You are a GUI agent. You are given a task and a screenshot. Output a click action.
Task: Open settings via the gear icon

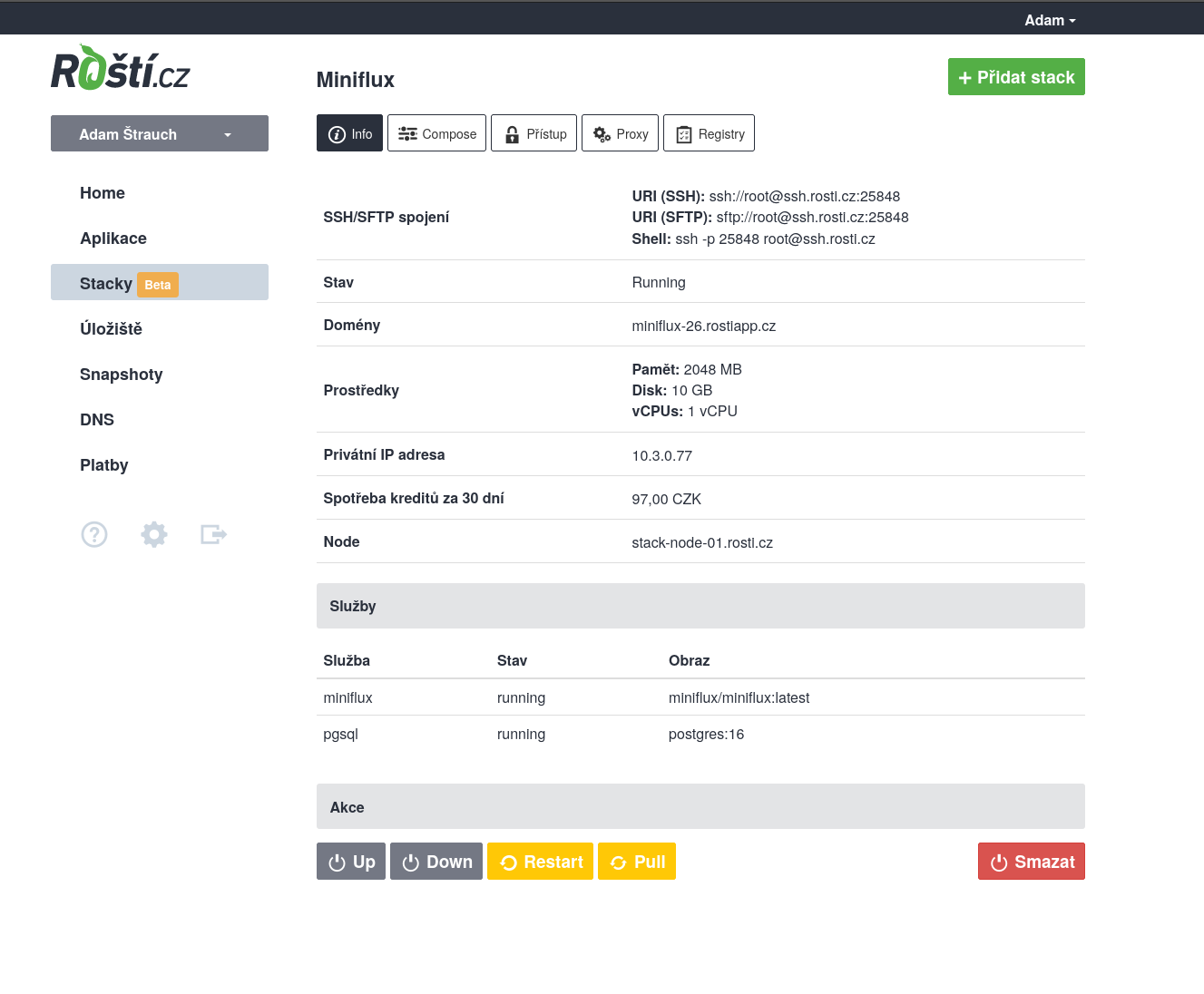pos(154,534)
